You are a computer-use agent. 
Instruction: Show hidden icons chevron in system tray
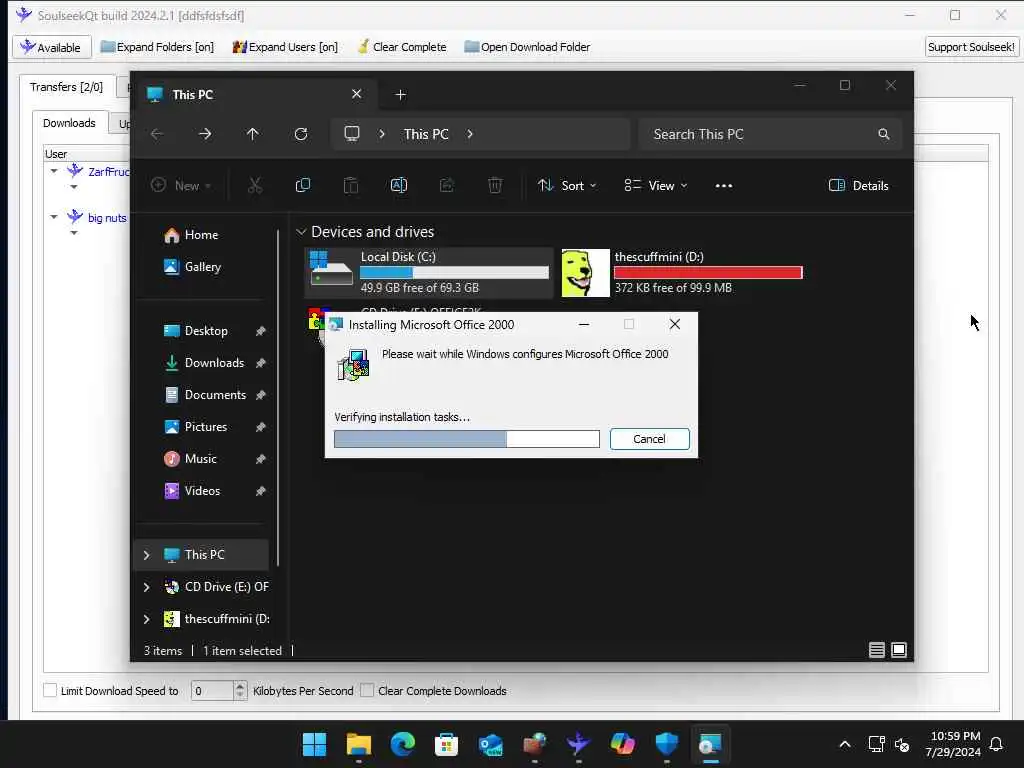[844, 744]
